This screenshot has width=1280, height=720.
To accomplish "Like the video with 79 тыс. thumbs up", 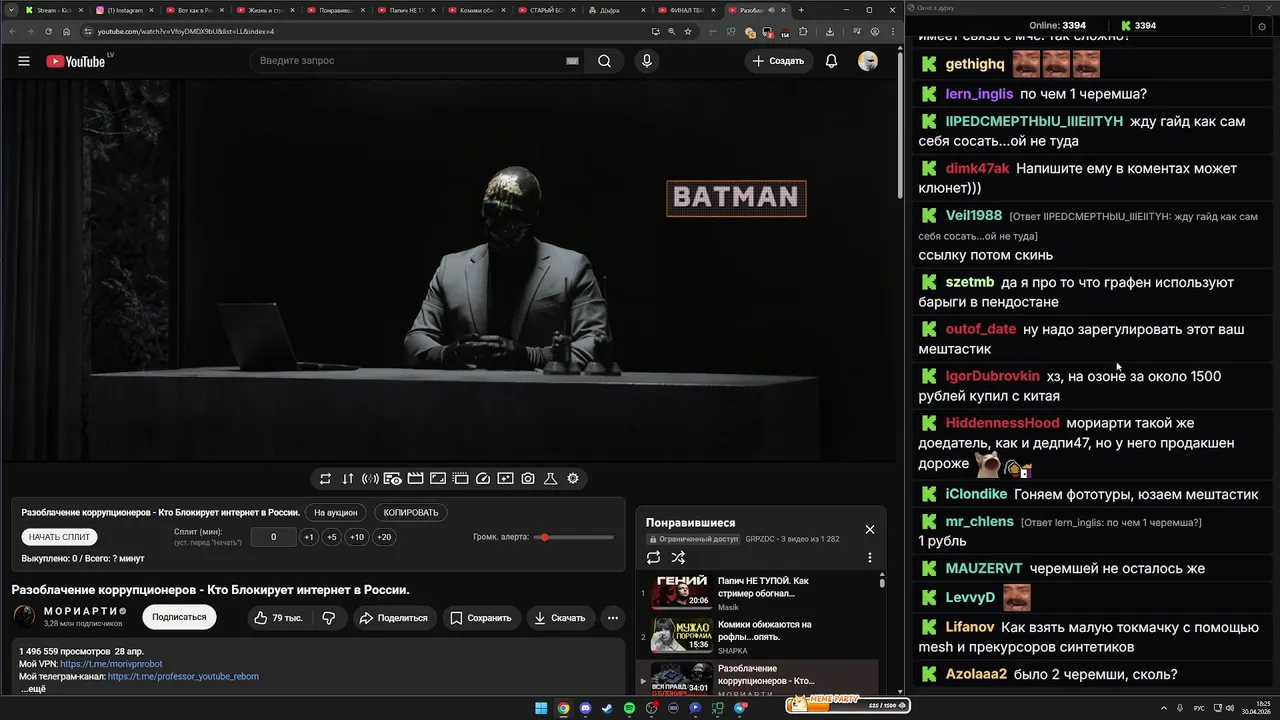I will 278,618.
